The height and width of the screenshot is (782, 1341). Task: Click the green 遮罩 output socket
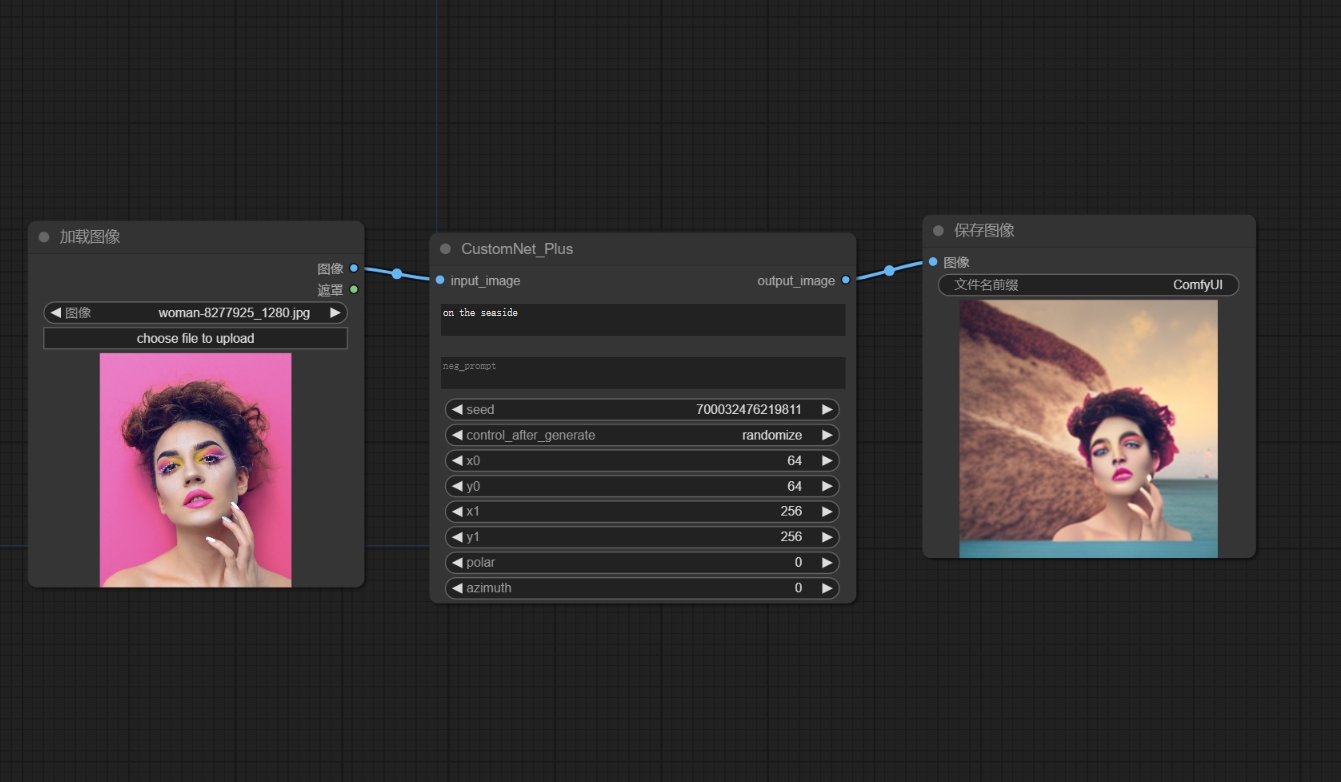point(354,290)
